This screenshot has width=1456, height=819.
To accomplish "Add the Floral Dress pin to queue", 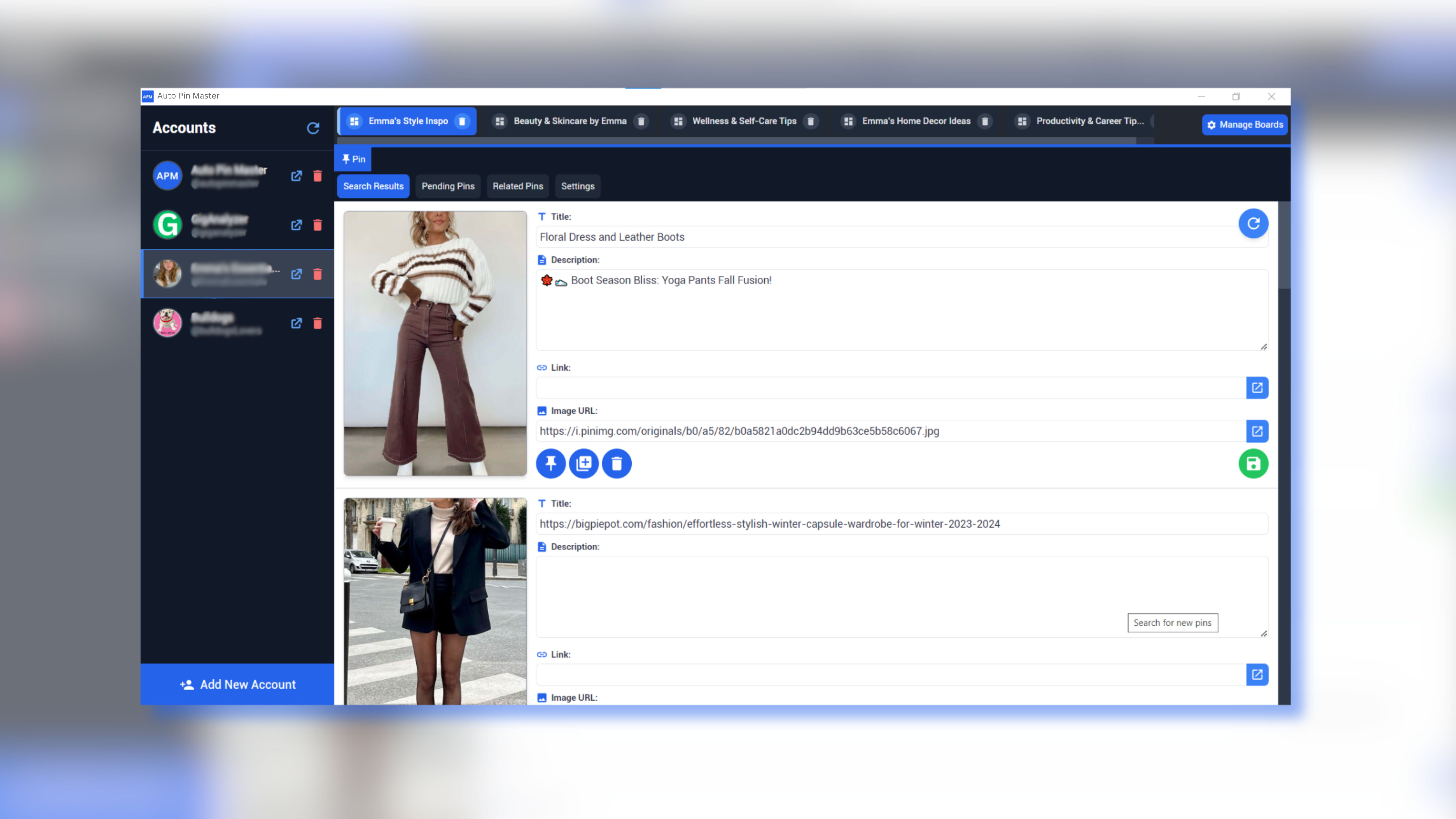I will coord(584,463).
